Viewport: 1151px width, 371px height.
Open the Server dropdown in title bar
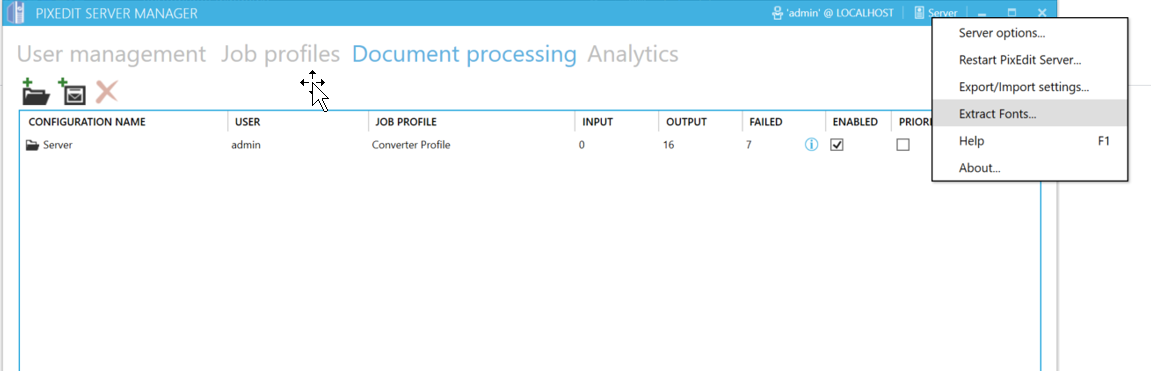click(936, 13)
